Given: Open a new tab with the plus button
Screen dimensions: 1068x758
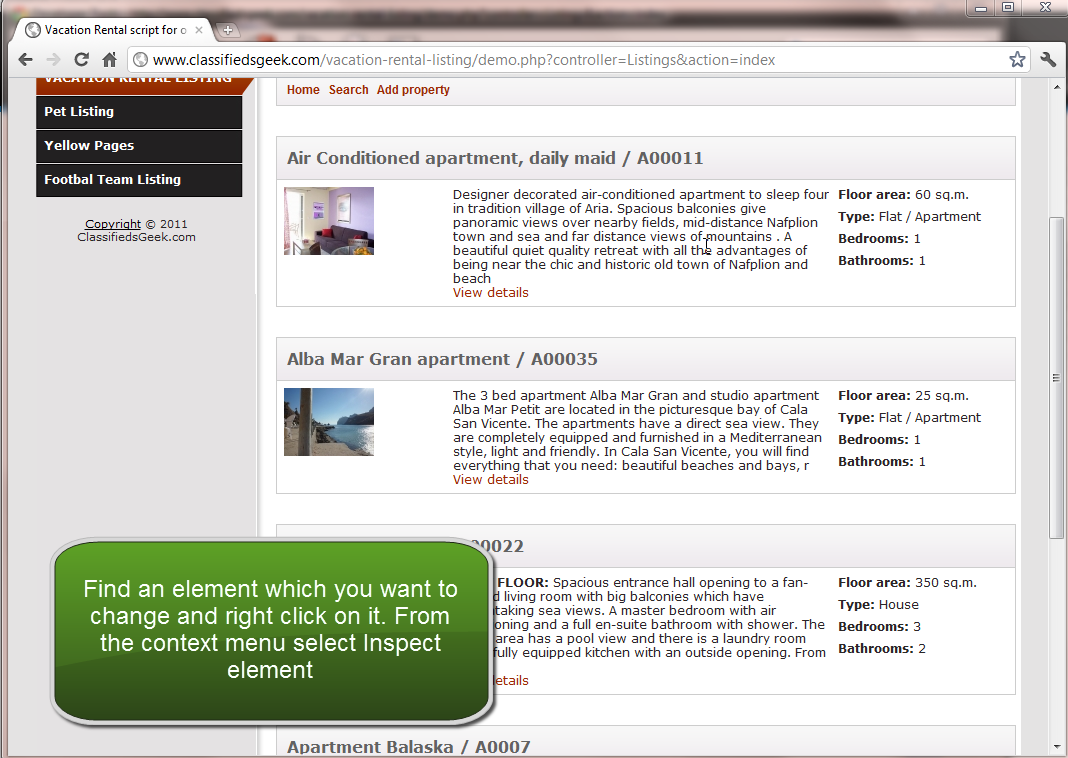Looking at the screenshot, I should tap(227, 30).
